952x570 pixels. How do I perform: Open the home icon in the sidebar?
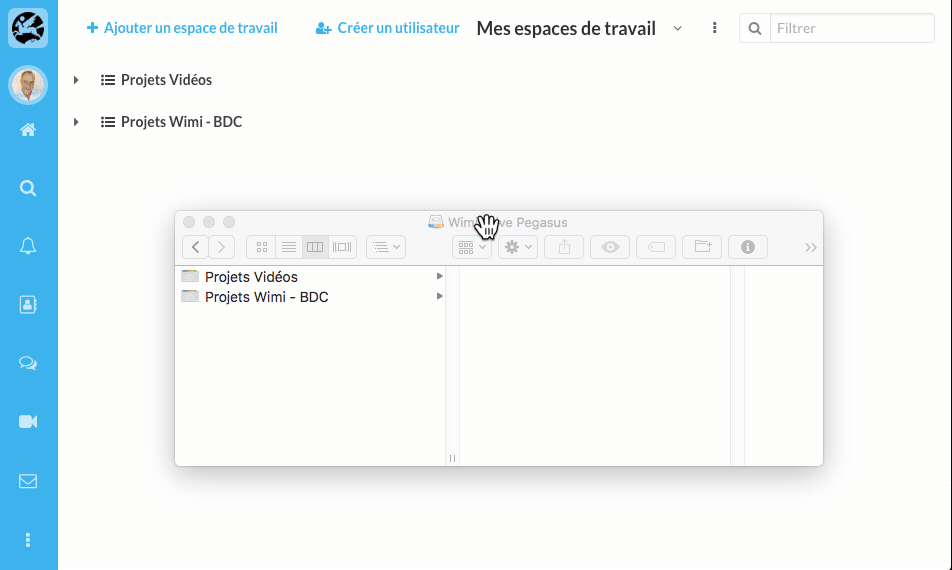tap(28, 130)
